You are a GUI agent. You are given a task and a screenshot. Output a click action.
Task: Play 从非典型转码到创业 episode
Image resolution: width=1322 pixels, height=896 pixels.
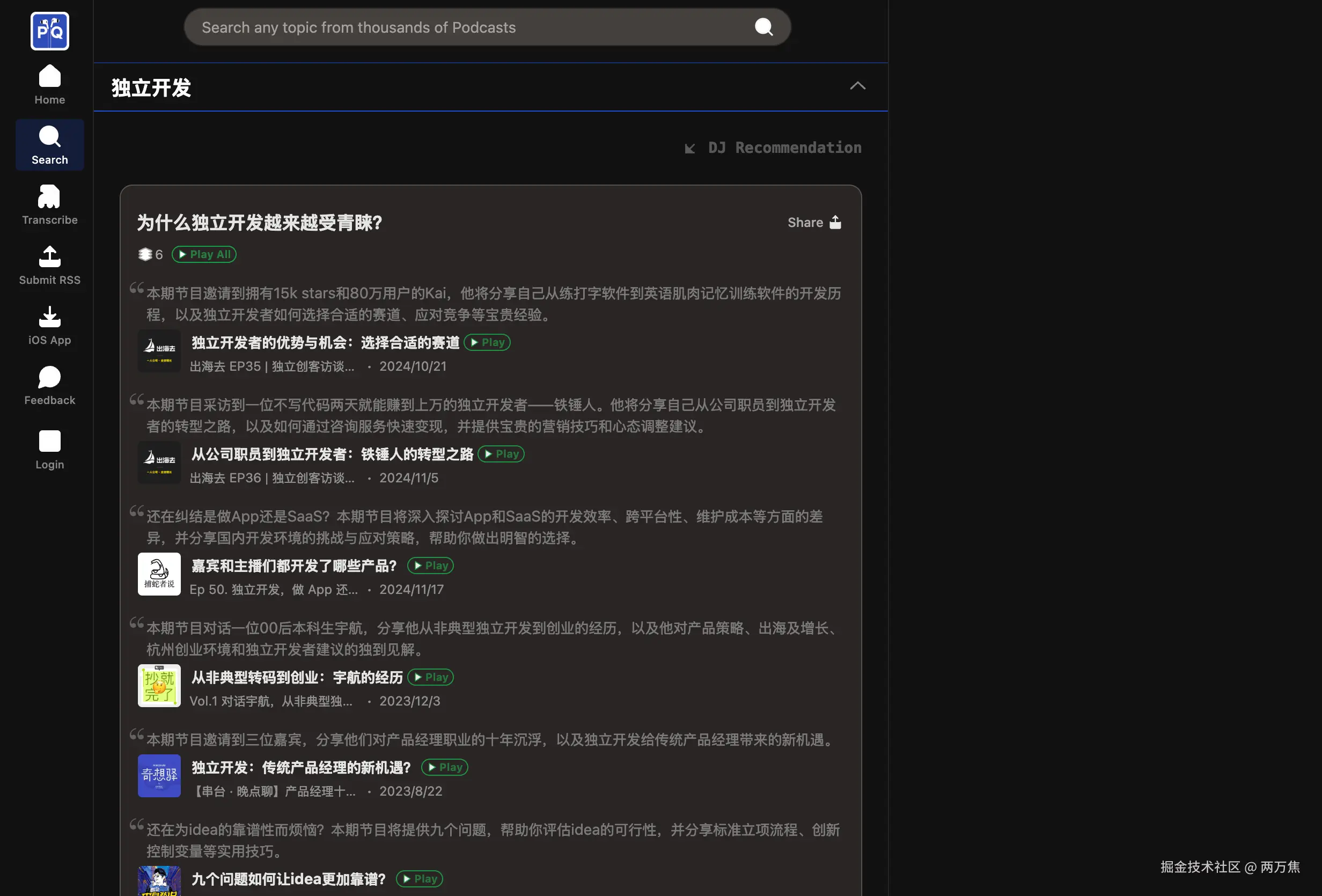(430, 677)
